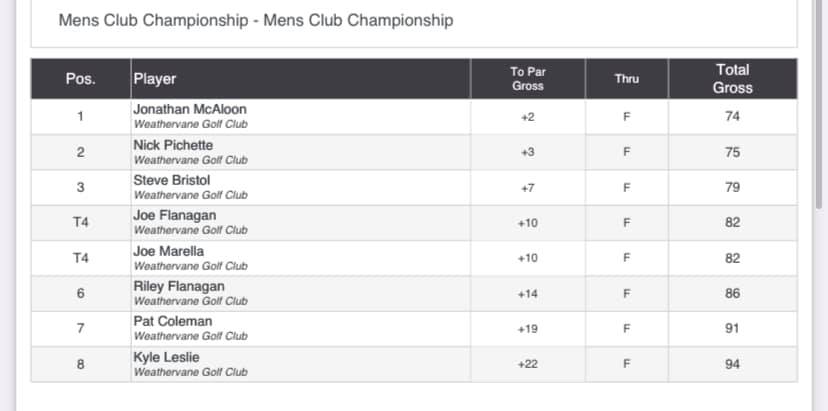Sort by the Pos. column header
Image resolution: width=828 pixels, height=411 pixels.
coord(81,79)
